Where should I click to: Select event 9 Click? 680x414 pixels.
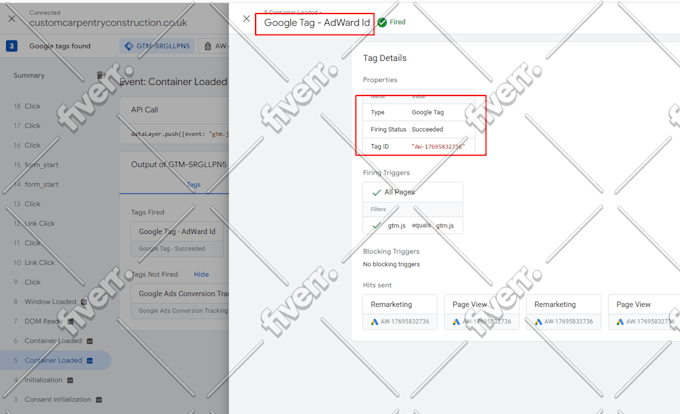[x=27, y=282]
